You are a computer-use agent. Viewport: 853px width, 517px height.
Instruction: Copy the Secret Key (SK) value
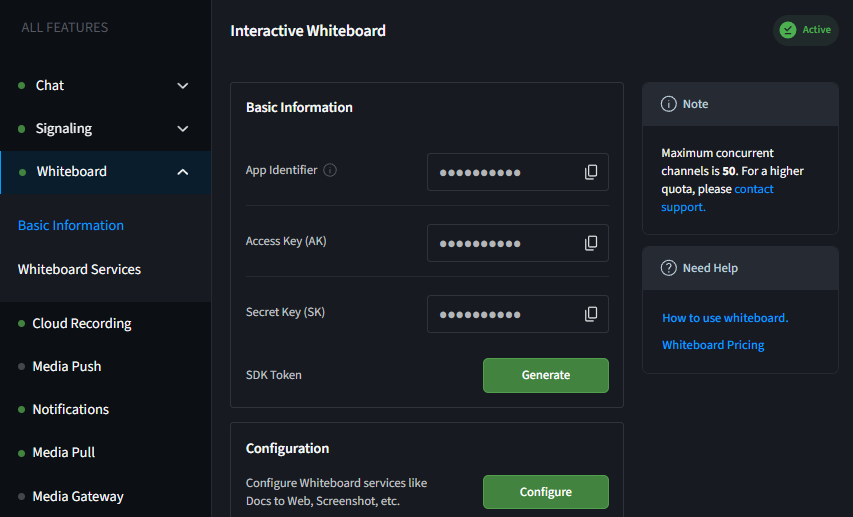click(591, 314)
